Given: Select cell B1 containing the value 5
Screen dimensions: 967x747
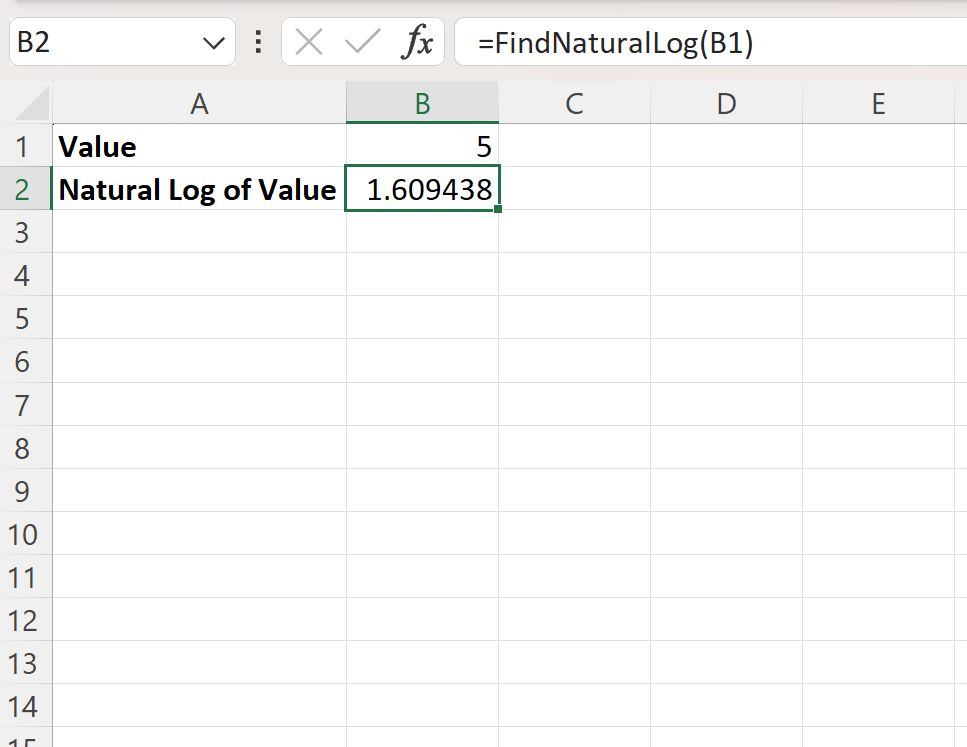Looking at the screenshot, I should point(421,146).
